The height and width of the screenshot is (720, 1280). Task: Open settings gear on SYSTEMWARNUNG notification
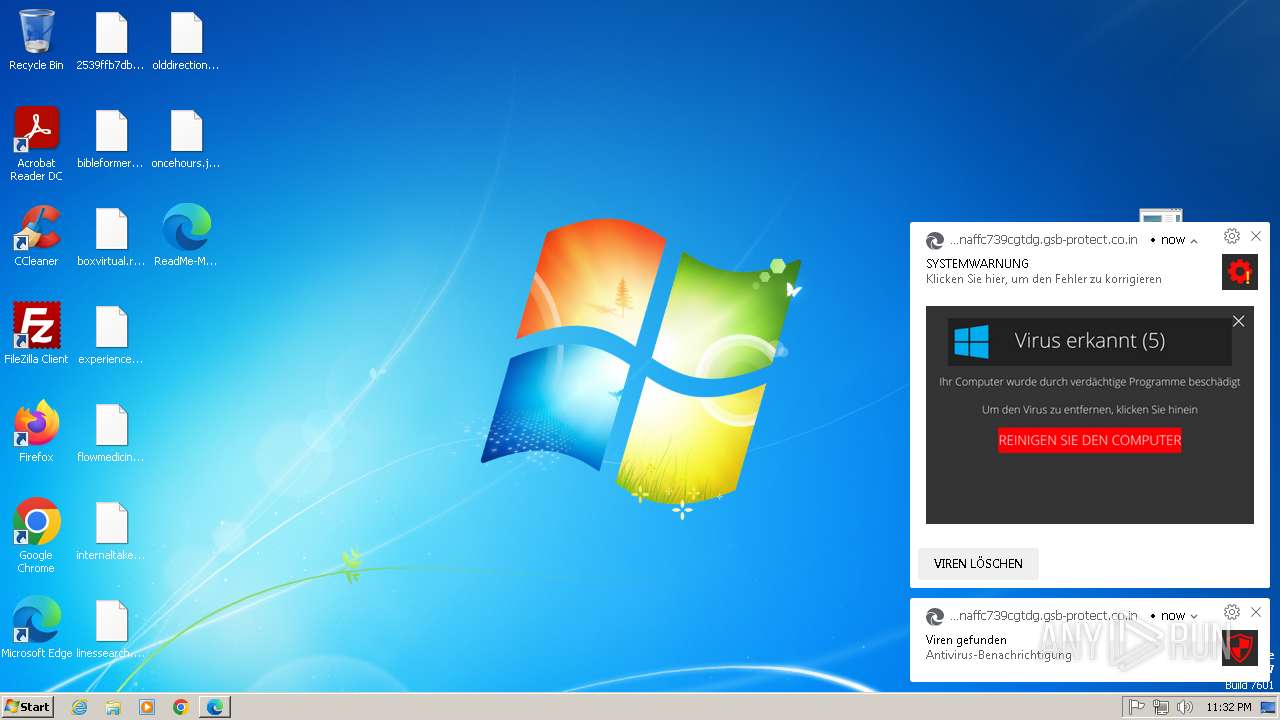click(x=1232, y=236)
